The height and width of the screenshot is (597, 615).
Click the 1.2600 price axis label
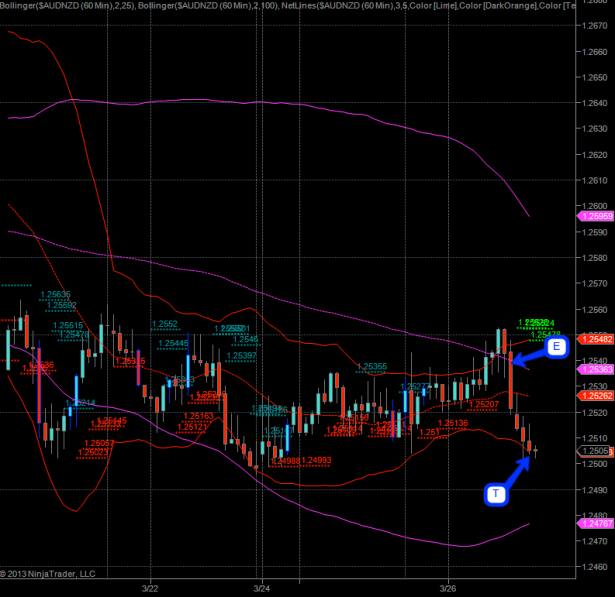pos(596,206)
